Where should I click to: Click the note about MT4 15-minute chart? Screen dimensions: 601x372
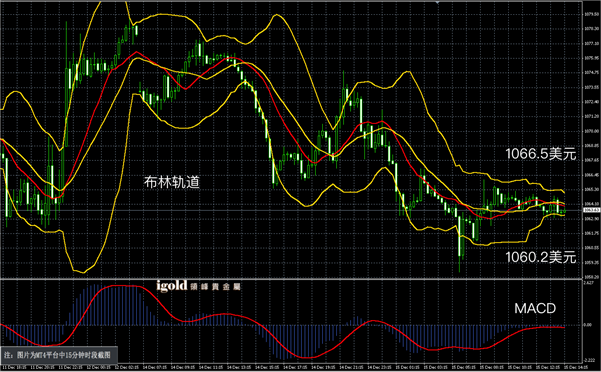(x=59, y=355)
